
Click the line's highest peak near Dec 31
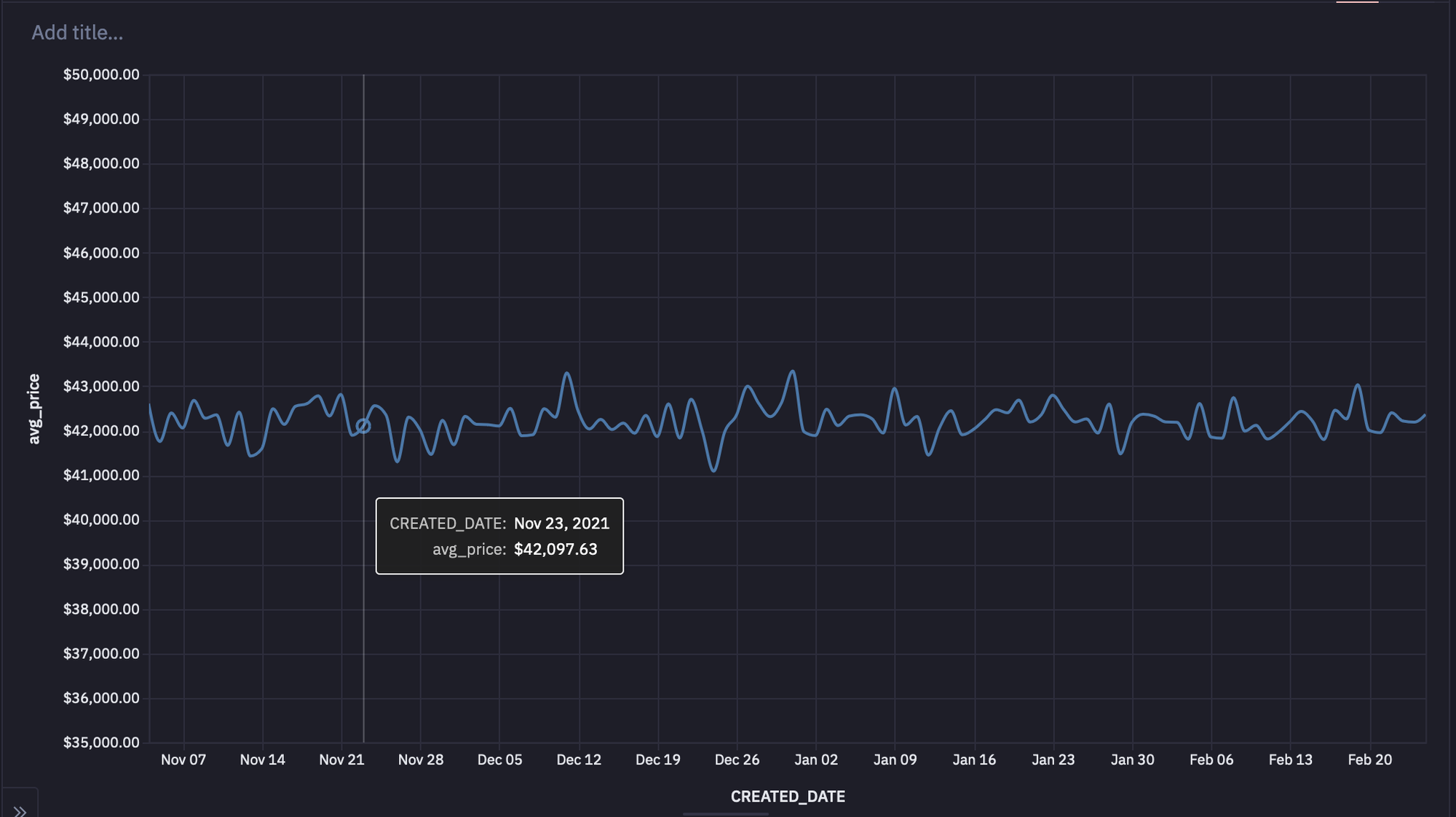click(793, 371)
